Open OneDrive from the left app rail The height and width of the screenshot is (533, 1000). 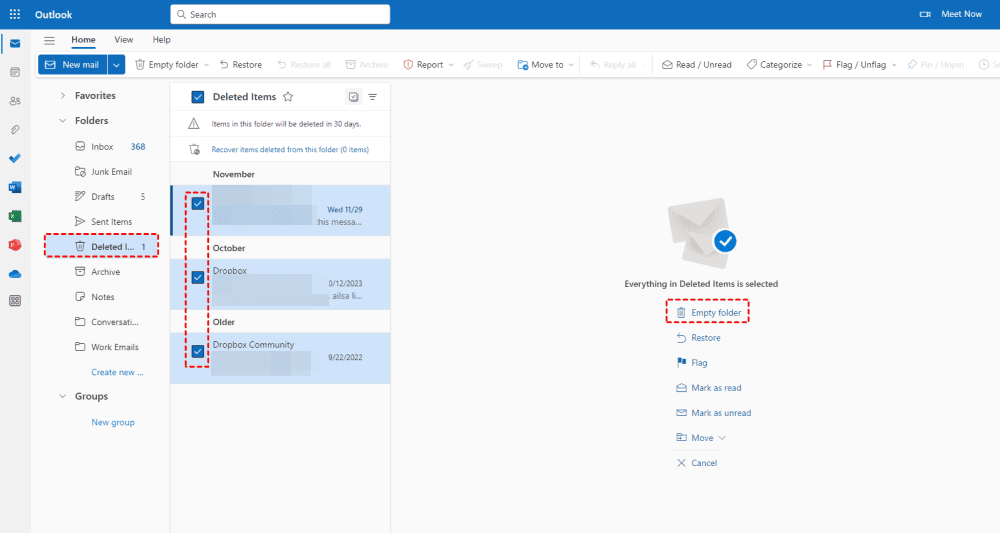(x=15, y=273)
